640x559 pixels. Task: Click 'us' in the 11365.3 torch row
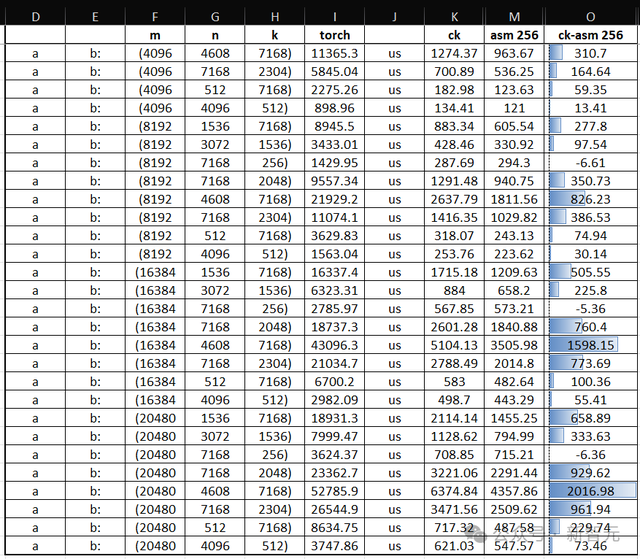coord(394,53)
